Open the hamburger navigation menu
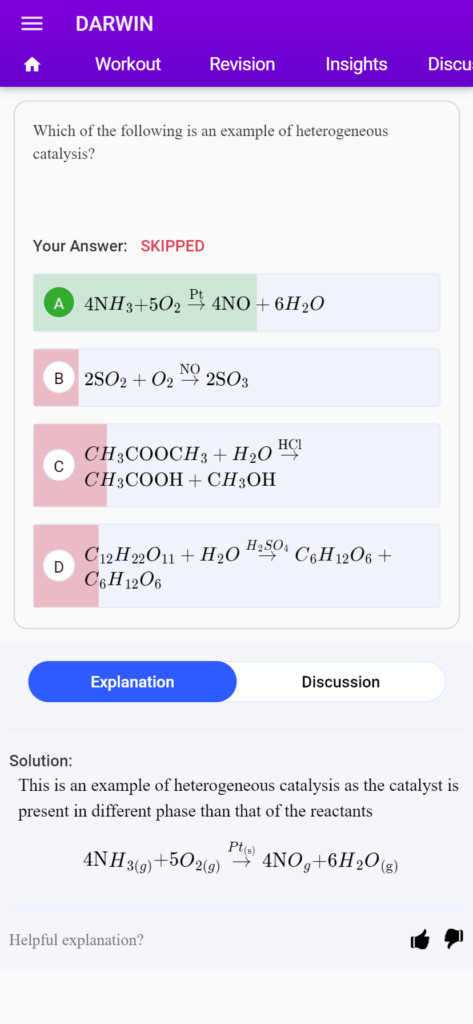Image resolution: width=473 pixels, height=1024 pixels. point(32,24)
